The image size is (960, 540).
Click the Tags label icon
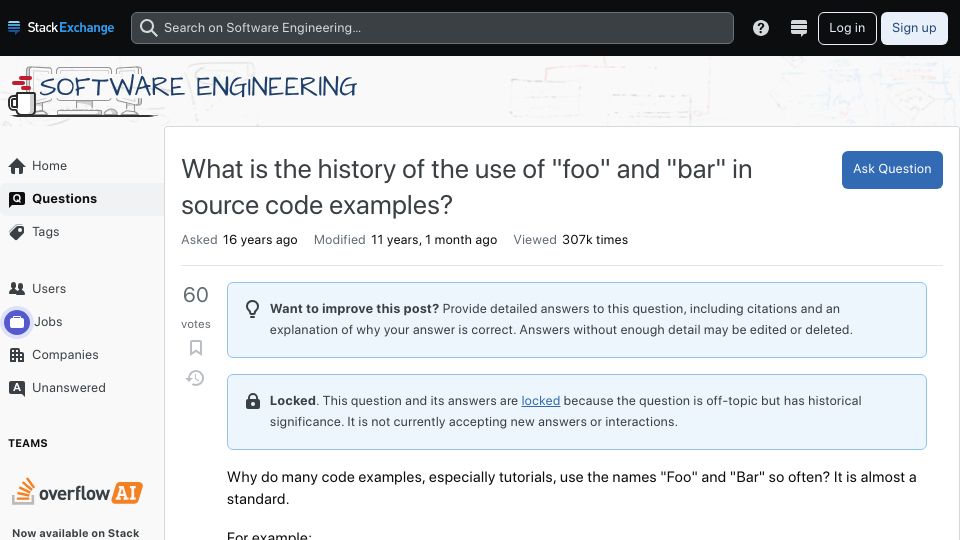tap(17, 232)
